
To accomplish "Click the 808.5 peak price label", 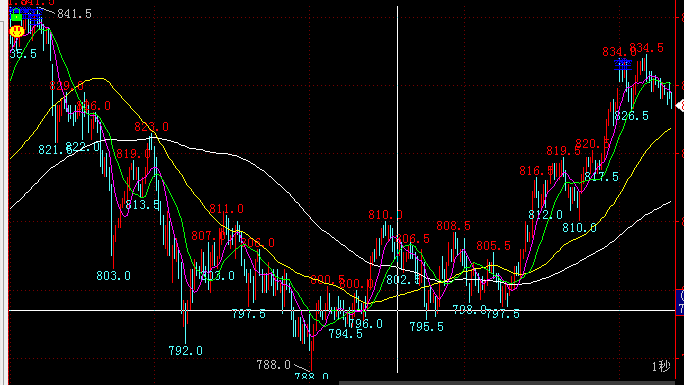I will coord(454,226).
